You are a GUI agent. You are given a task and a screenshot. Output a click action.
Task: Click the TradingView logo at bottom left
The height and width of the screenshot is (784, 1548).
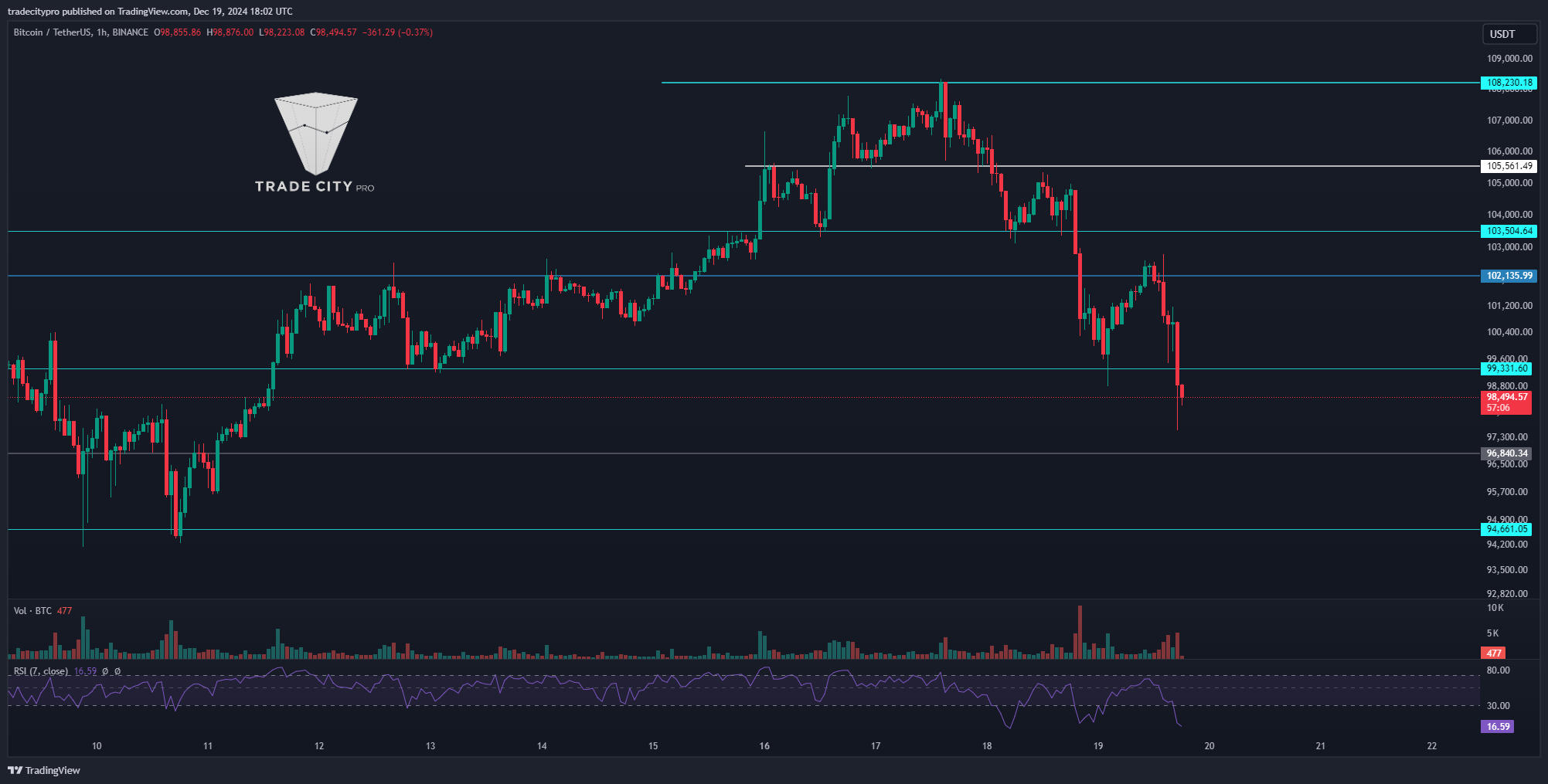pyautogui.click(x=44, y=770)
